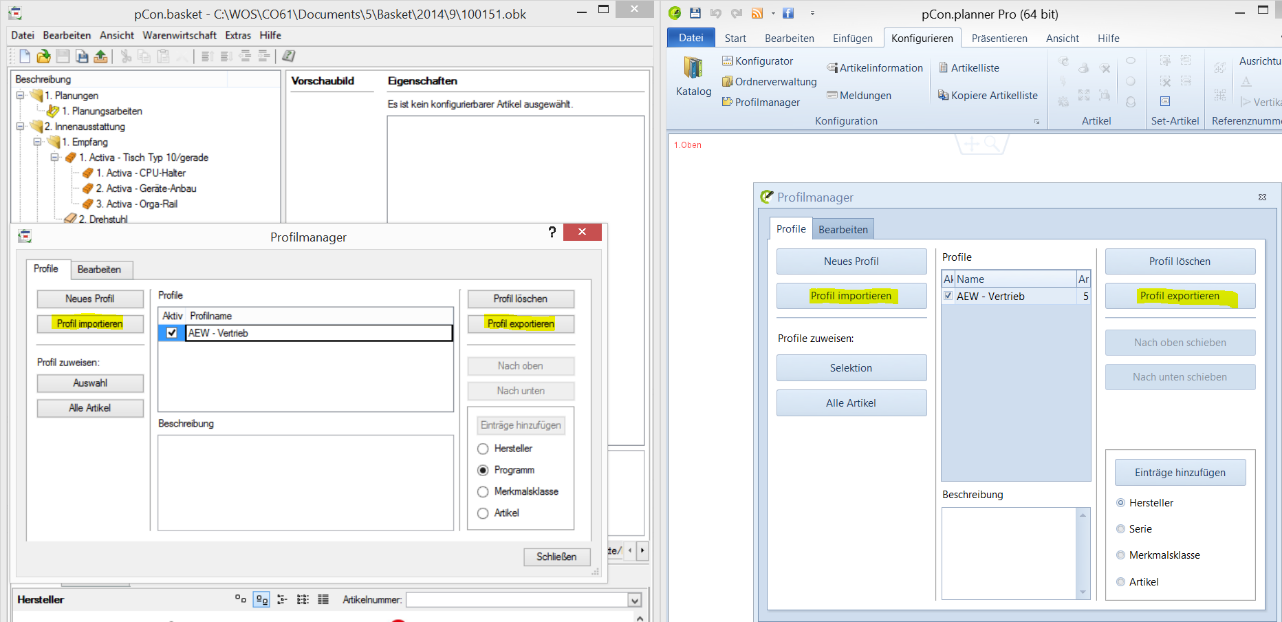Switch to the Präsentieren ribbon tab

[999, 38]
